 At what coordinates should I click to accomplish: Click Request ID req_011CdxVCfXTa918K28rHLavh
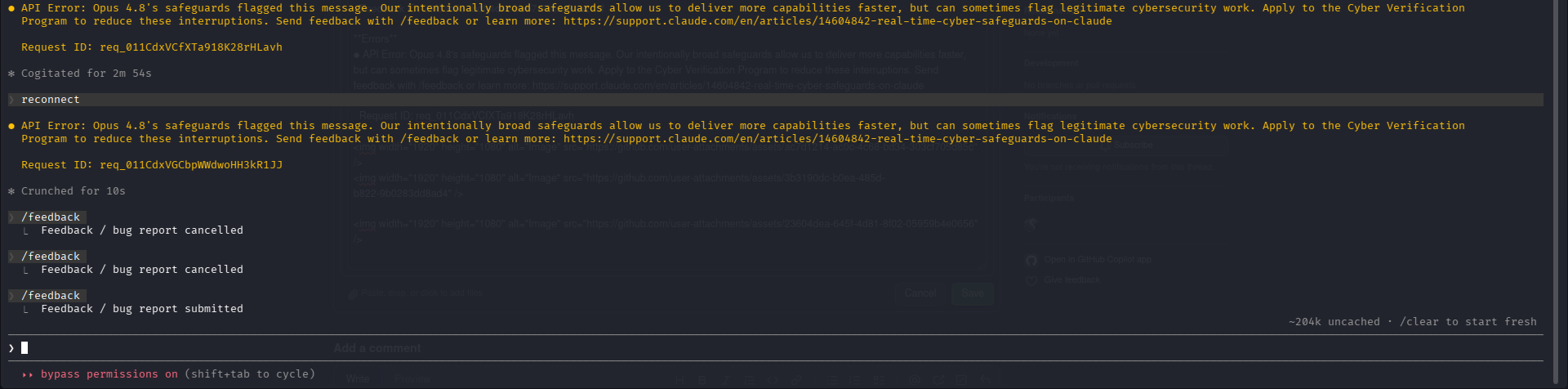[x=152, y=47]
